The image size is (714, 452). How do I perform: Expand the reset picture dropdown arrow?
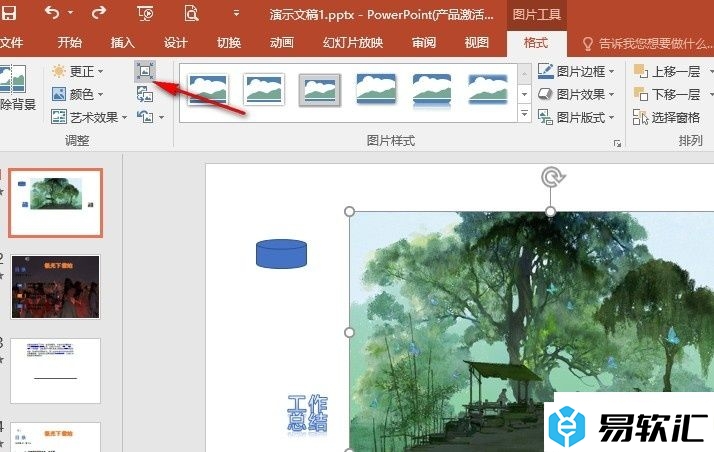pos(162,117)
